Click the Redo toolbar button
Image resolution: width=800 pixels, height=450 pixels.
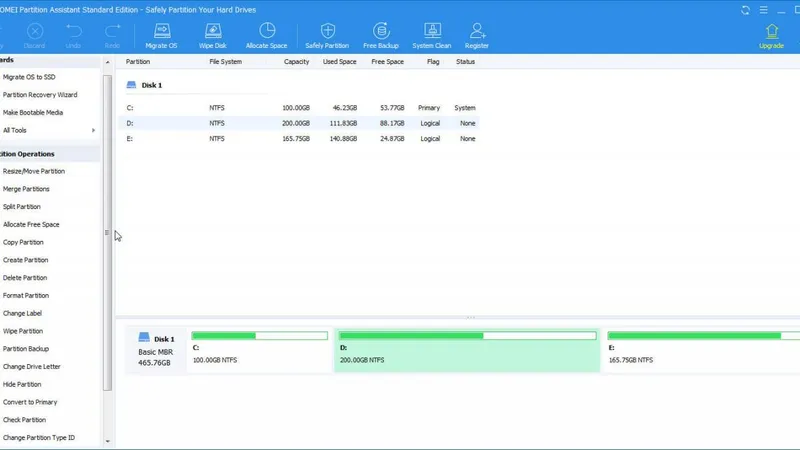112,35
